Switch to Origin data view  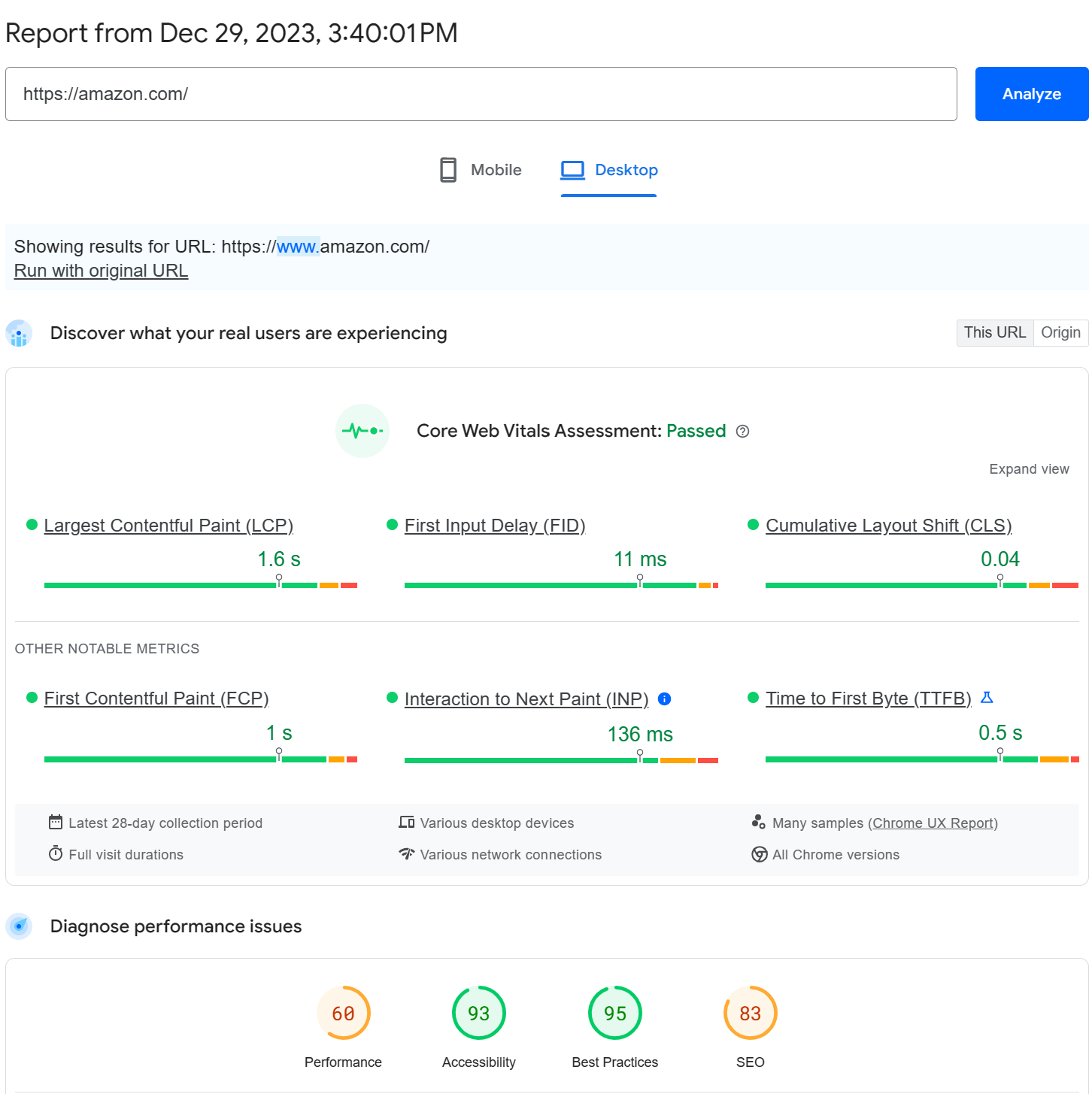point(1060,333)
